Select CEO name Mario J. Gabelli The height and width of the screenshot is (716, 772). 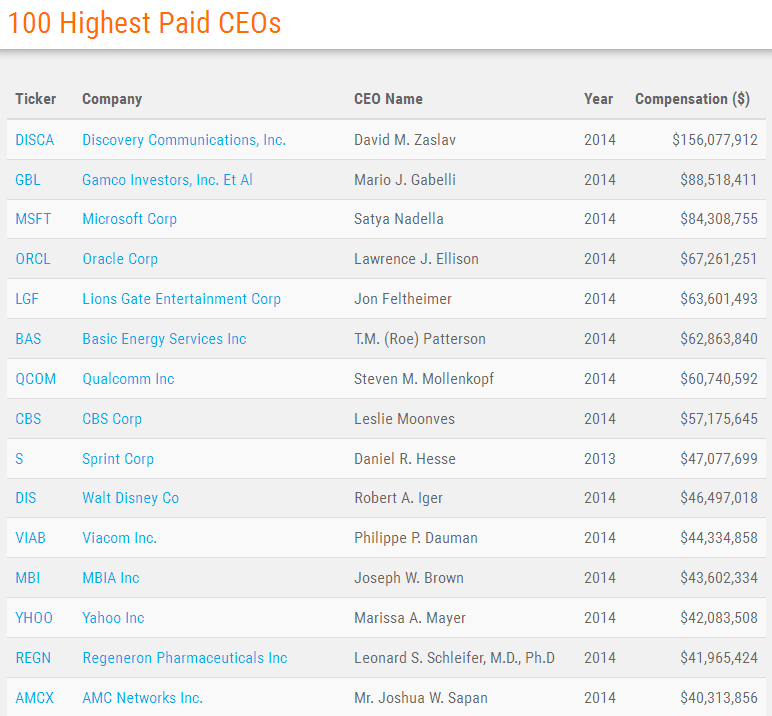(405, 180)
